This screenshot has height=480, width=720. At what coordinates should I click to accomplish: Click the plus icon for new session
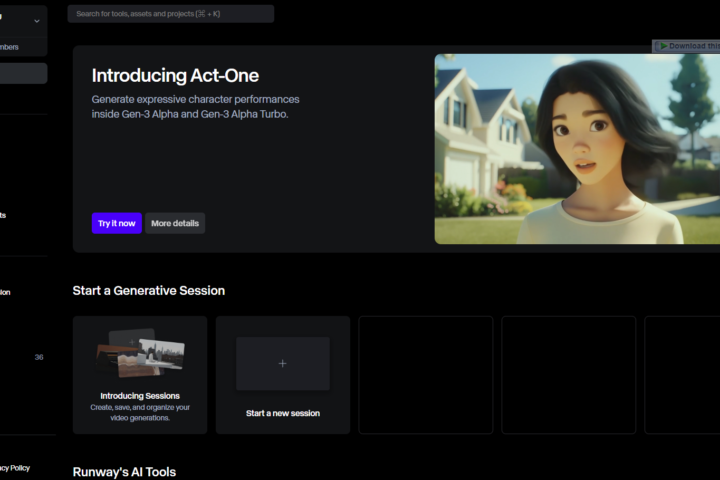[282, 363]
